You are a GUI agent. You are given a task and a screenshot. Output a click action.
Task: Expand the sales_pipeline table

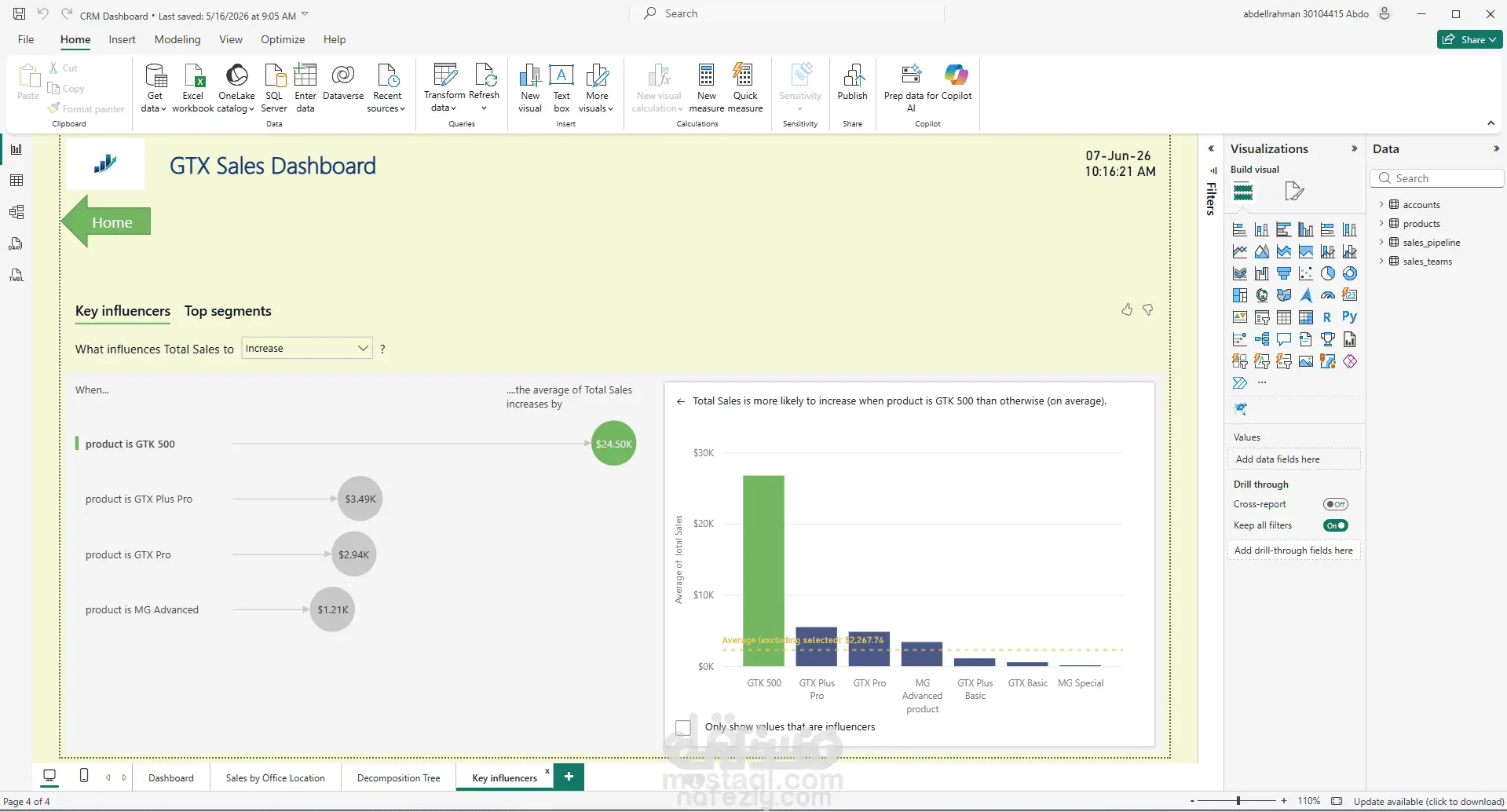pyautogui.click(x=1381, y=243)
